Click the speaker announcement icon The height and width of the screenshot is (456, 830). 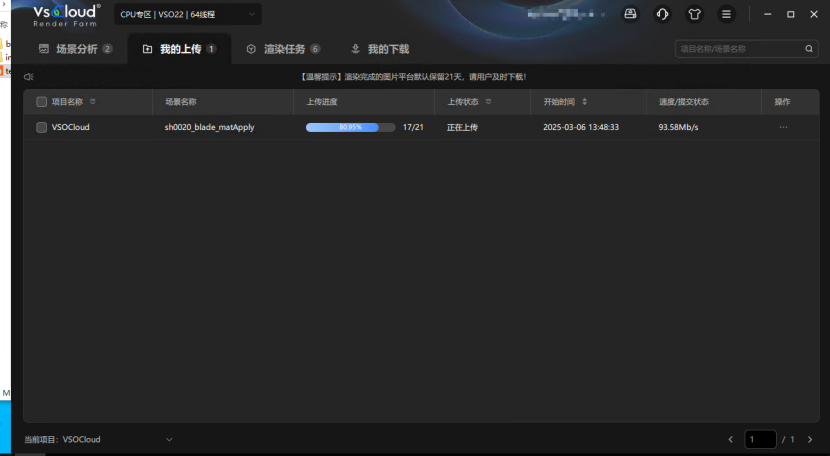[29, 77]
